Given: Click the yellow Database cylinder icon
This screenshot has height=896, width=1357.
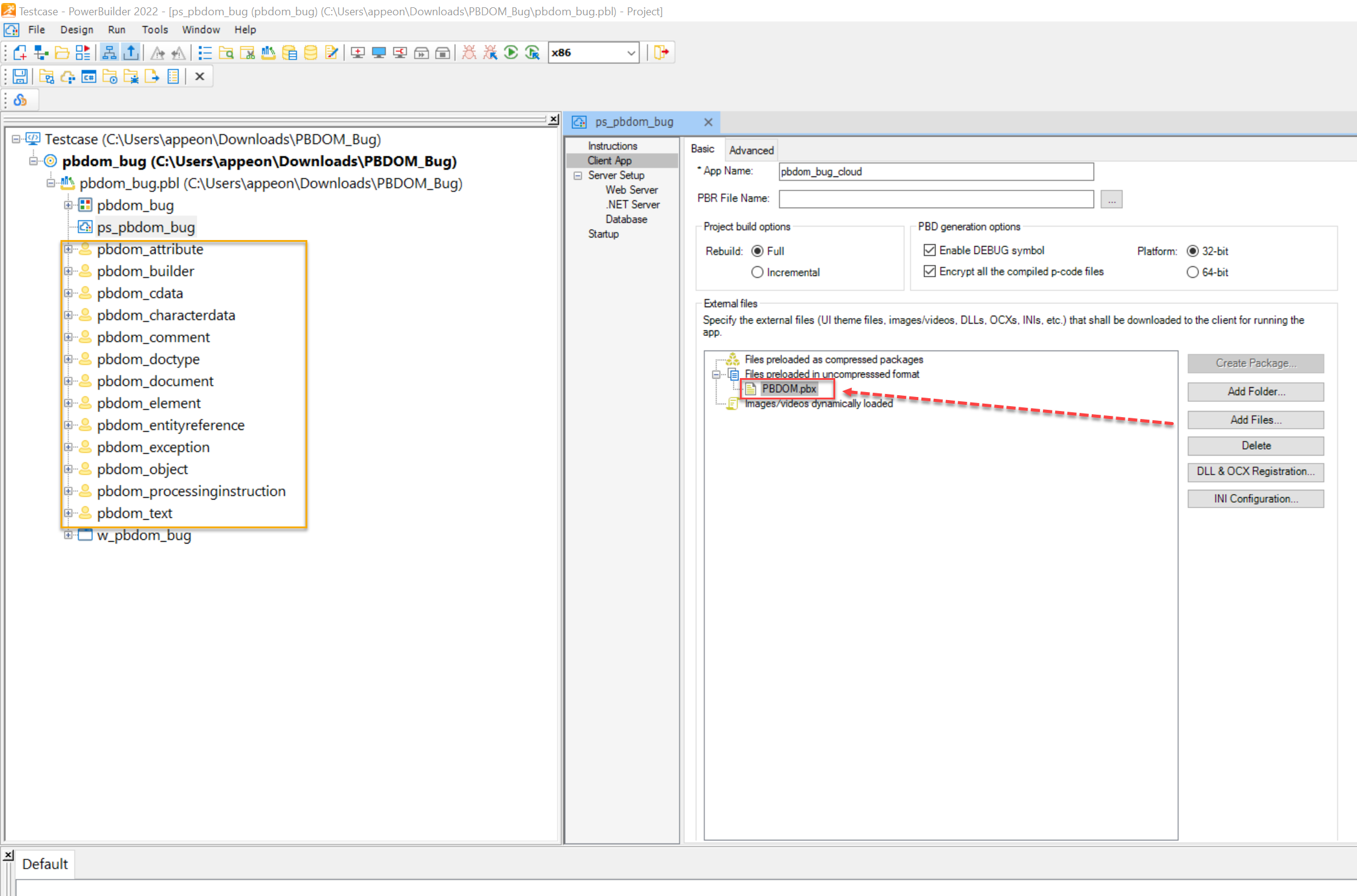Looking at the screenshot, I should pos(310,53).
